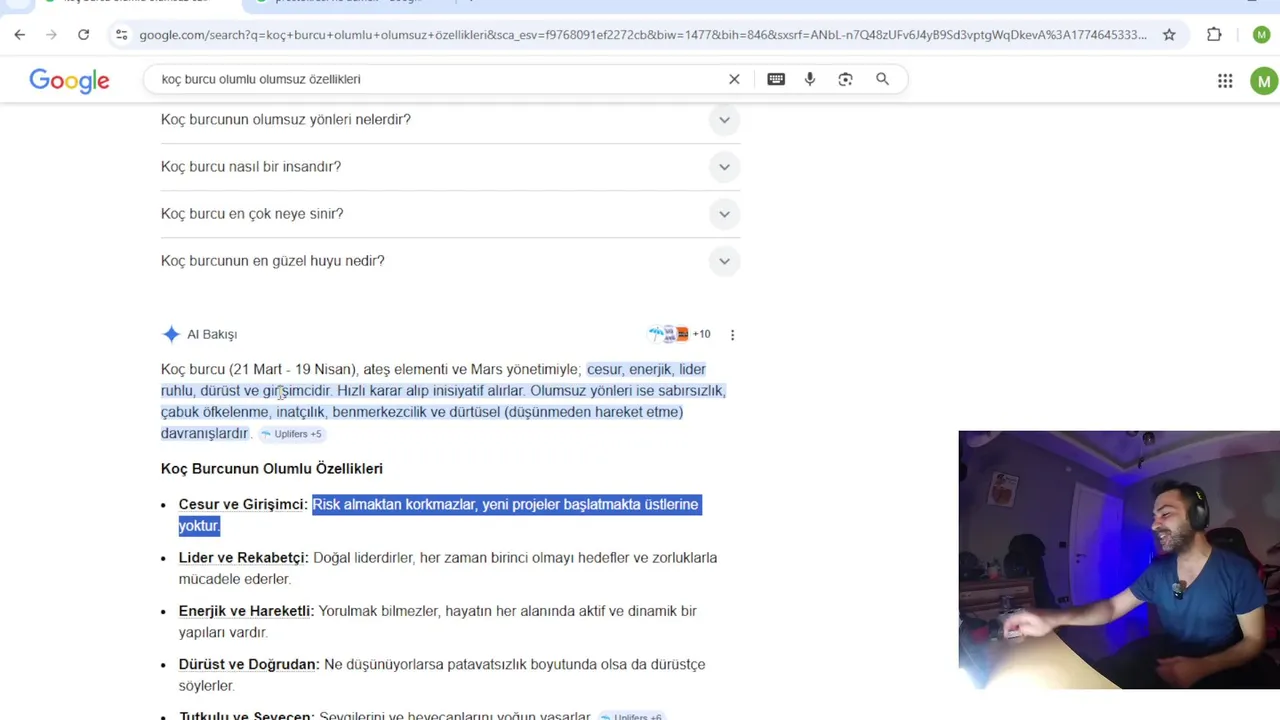This screenshot has width=1280, height=720.
Task: Go to Google homepage via logo
Action: [69, 80]
